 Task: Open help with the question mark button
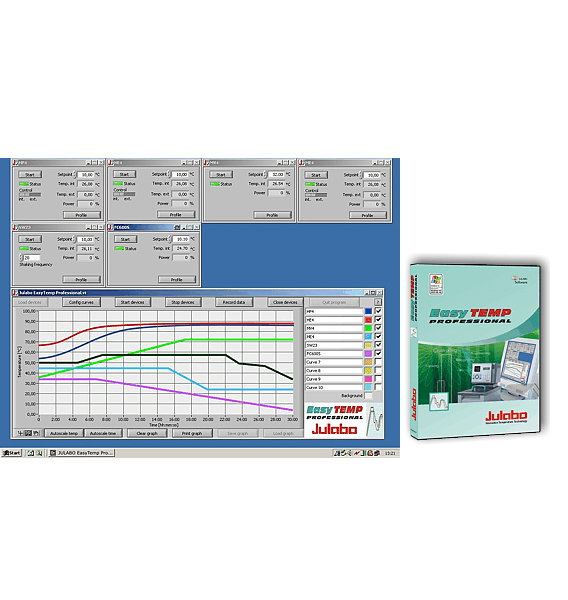tap(378, 302)
